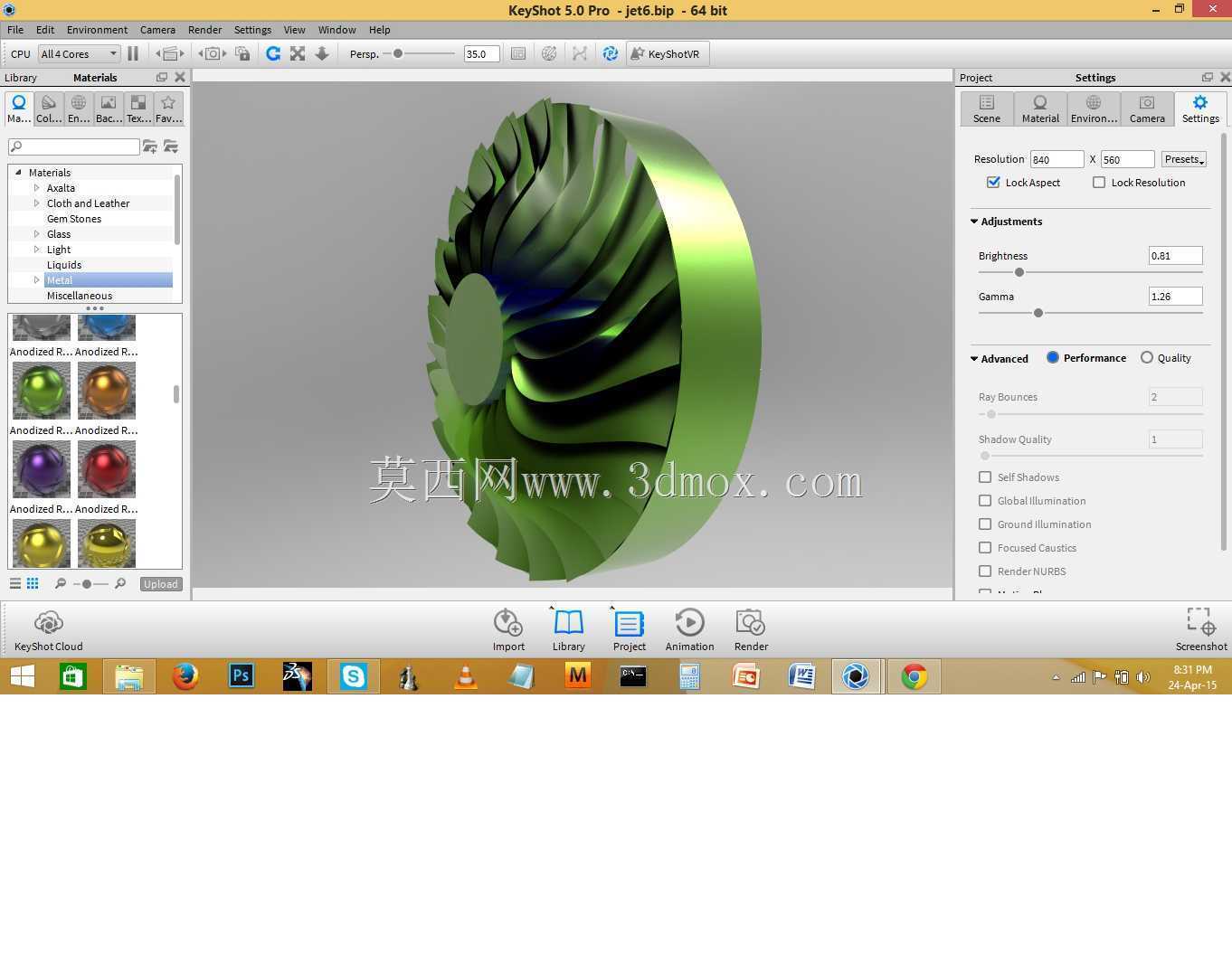Screen dimensions: 1232x963
Task: Open the resolution Presets dropdown
Action: 1184,159
